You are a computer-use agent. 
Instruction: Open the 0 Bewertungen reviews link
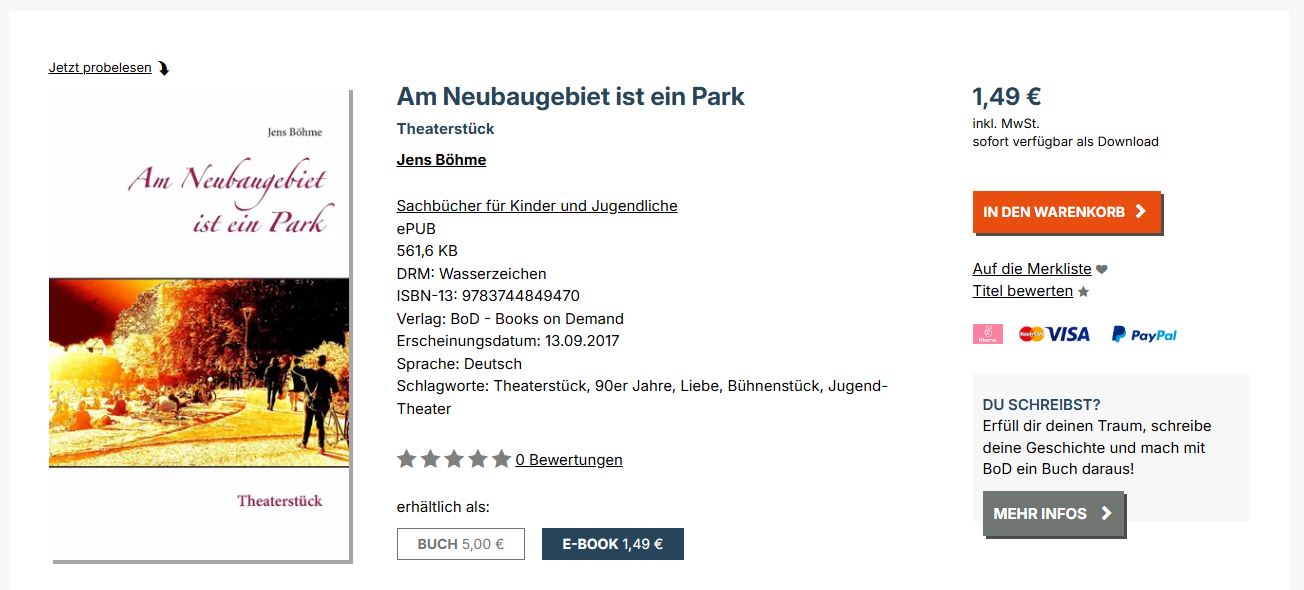pyautogui.click(x=569, y=460)
